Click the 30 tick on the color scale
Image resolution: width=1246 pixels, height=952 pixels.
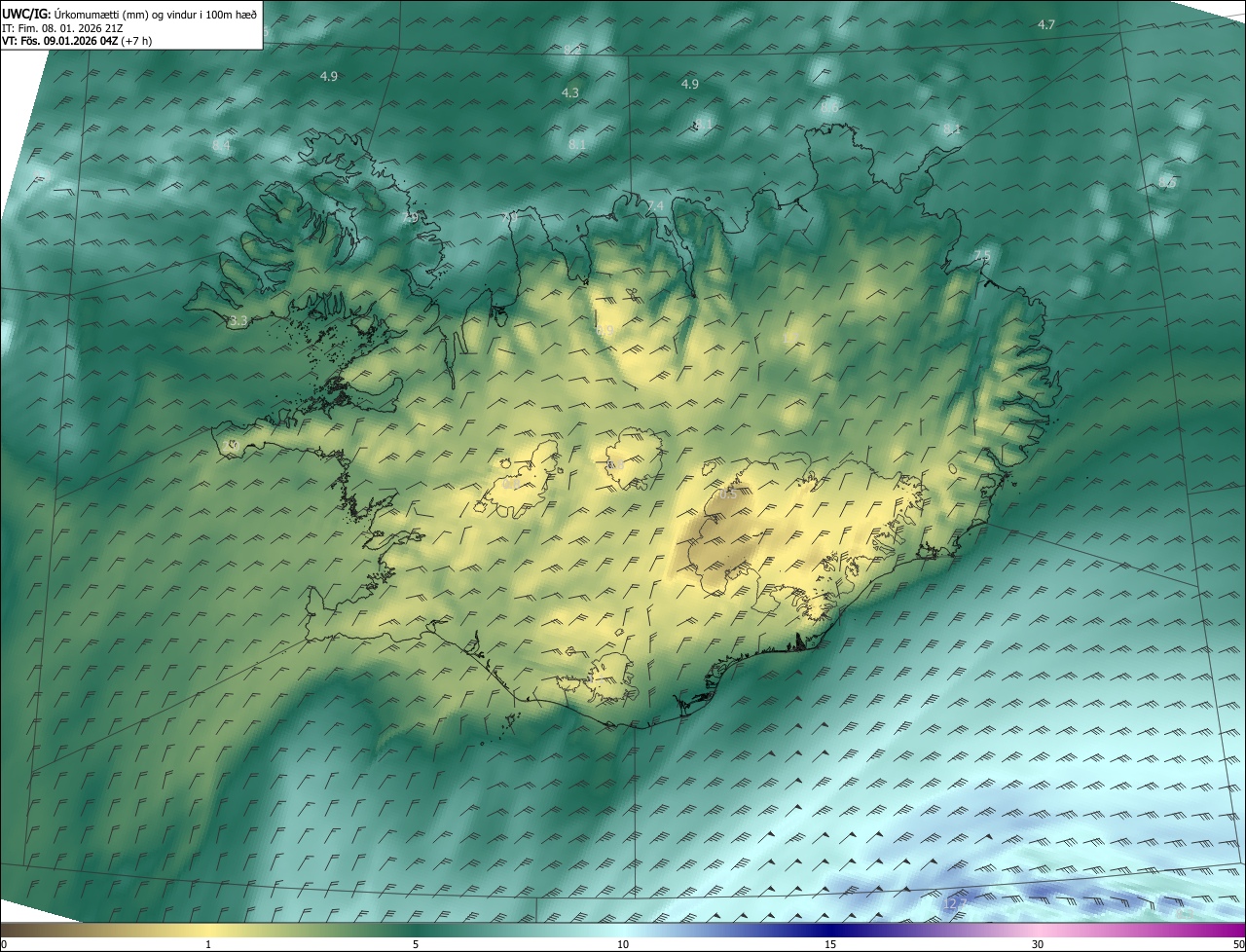pos(1038,944)
